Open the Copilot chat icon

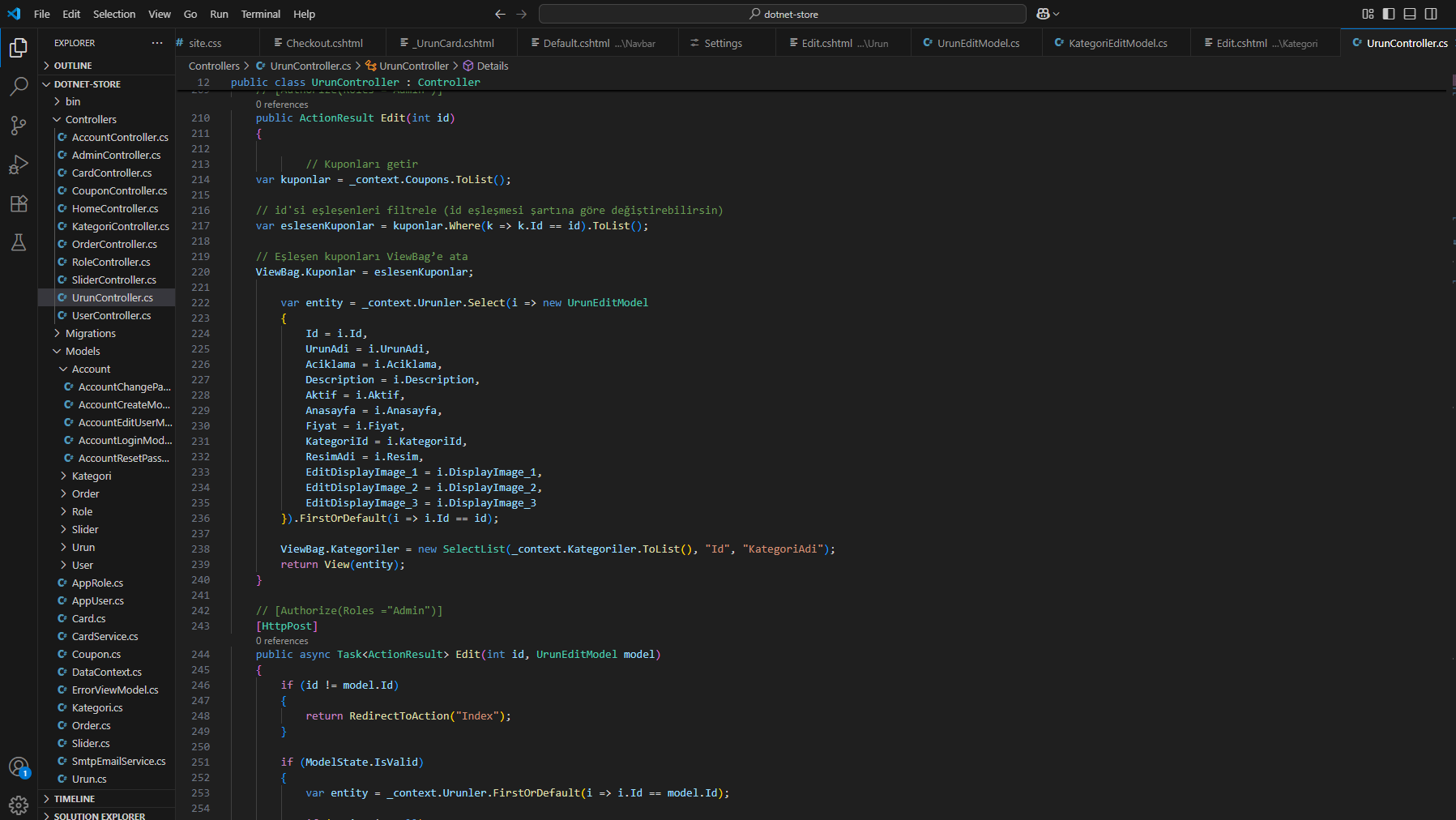click(1043, 14)
